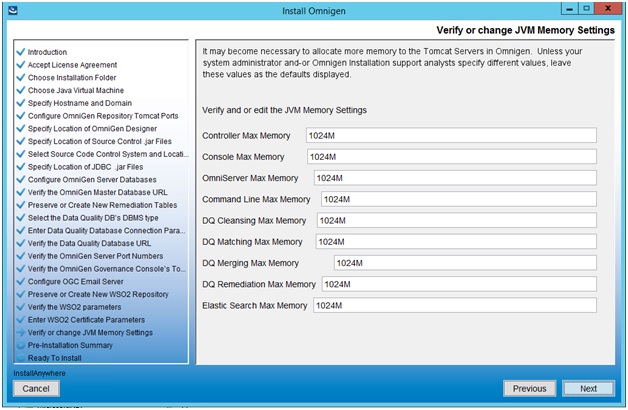Minimize the Install Omnigen window
The height and width of the screenshot is (410, 628).
(569, 8)
